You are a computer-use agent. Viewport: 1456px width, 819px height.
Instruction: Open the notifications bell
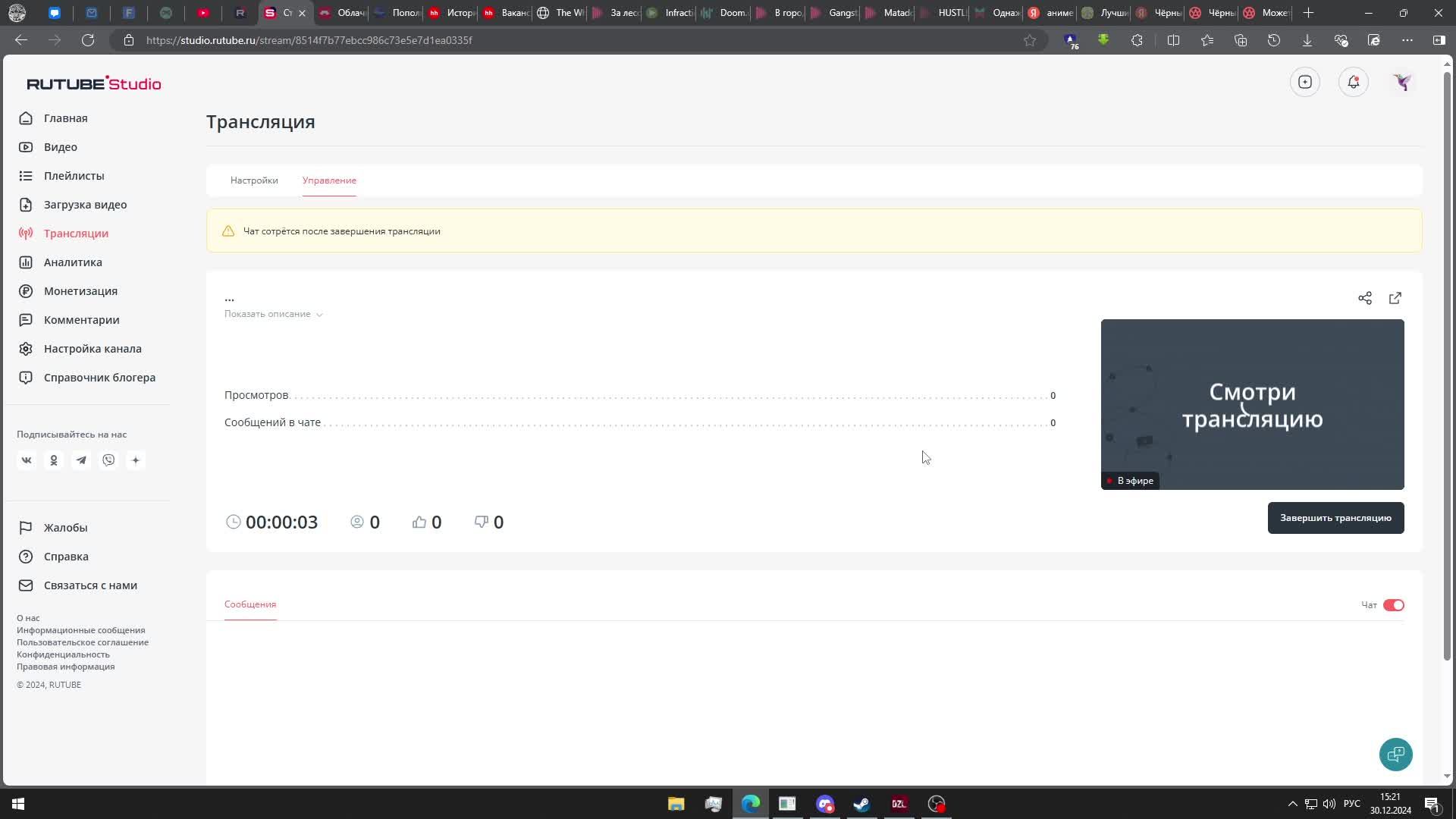point(1354,82)
